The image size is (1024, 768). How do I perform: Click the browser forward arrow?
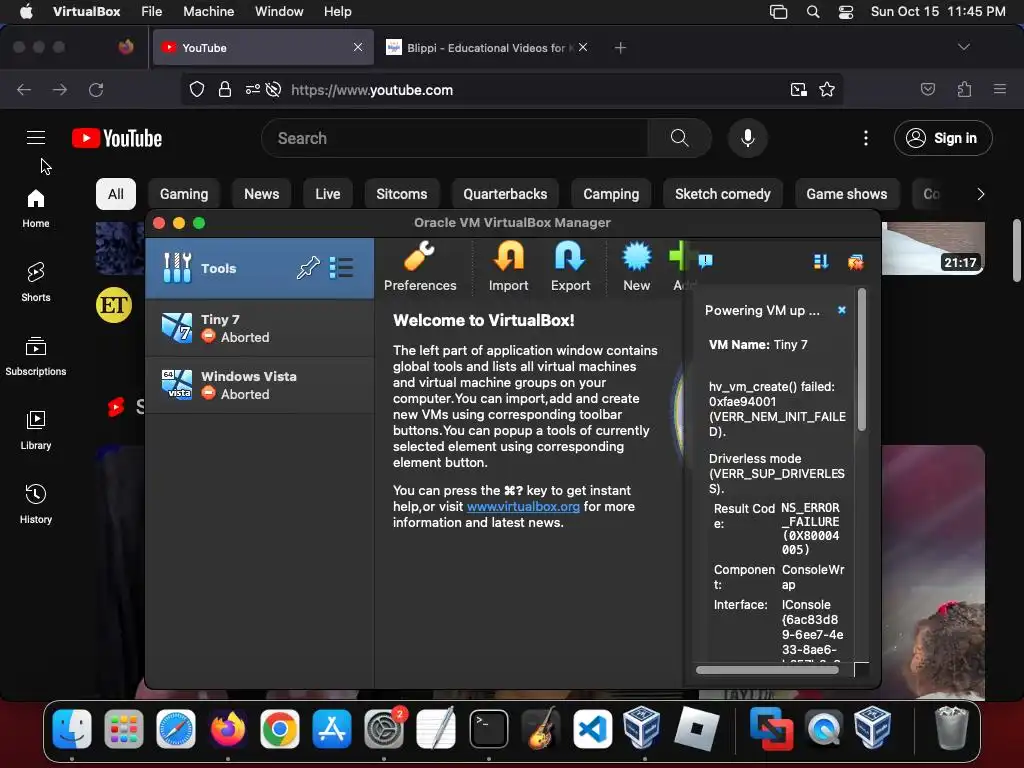[x=60, y=89]
